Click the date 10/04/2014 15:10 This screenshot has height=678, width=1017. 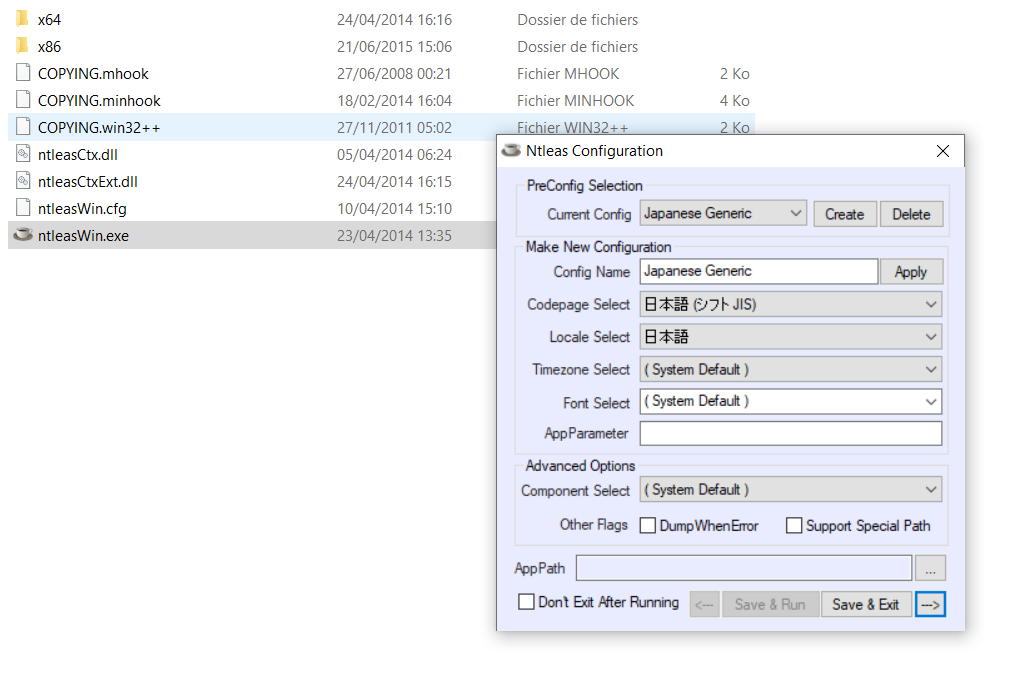click(x=394, y=208)
